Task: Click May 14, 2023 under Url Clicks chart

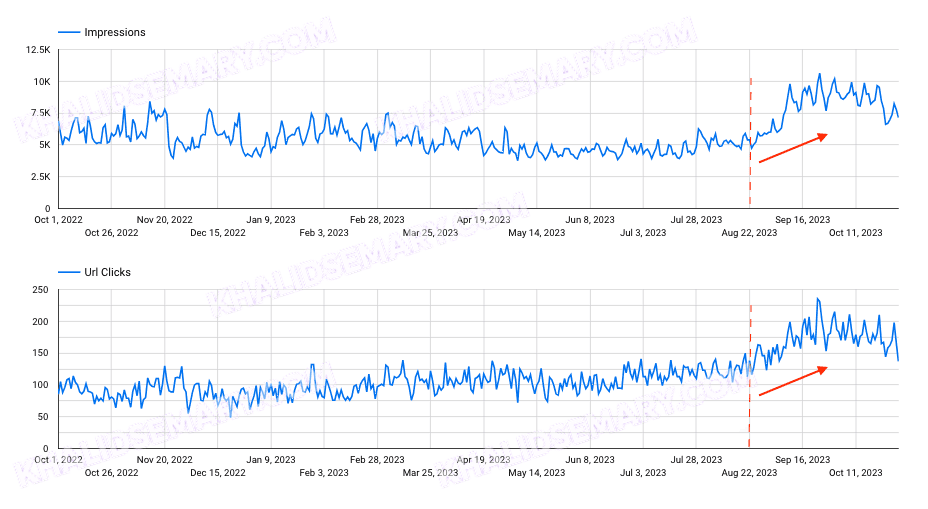Action: (x=537, y=472)
